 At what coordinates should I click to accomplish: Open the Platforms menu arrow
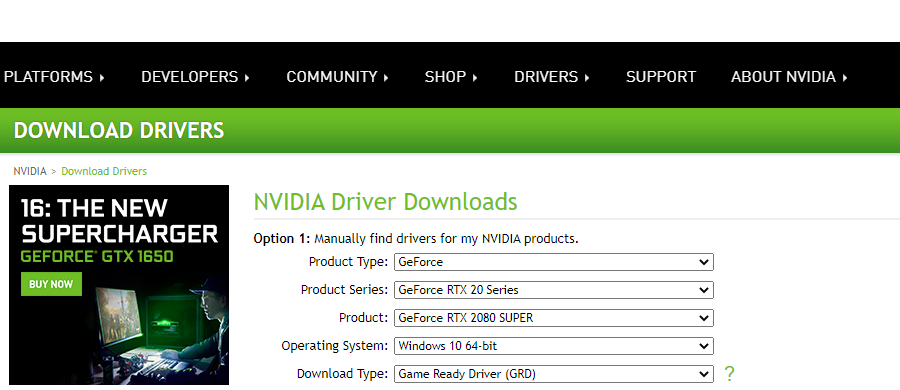[x=102, y=78]
